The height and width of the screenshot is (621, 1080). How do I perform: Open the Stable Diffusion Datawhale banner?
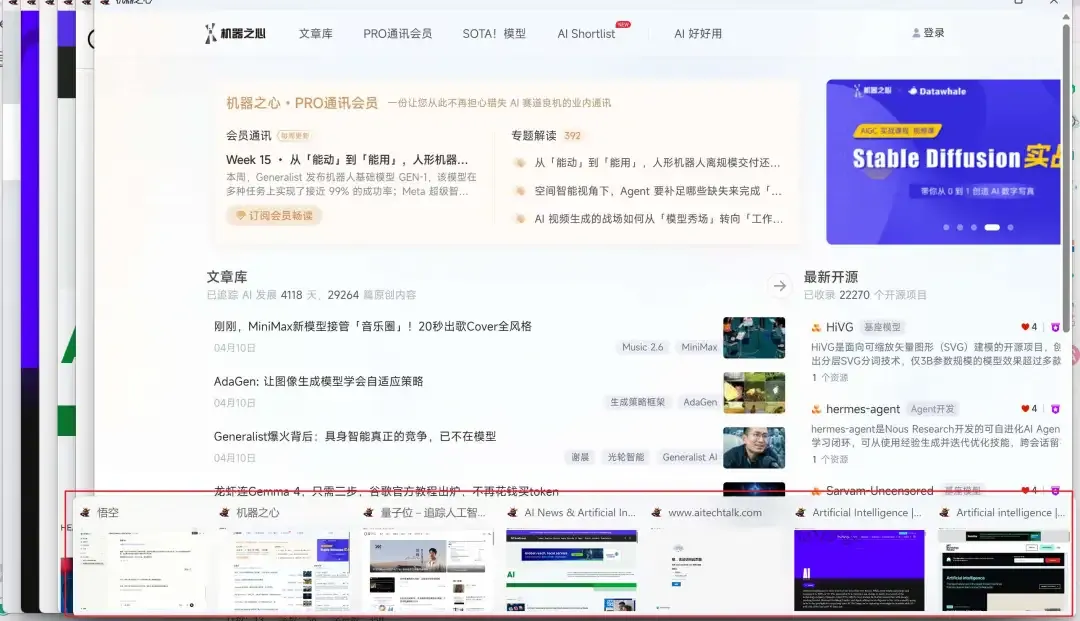pyautogui.click(x=944, y=162)
